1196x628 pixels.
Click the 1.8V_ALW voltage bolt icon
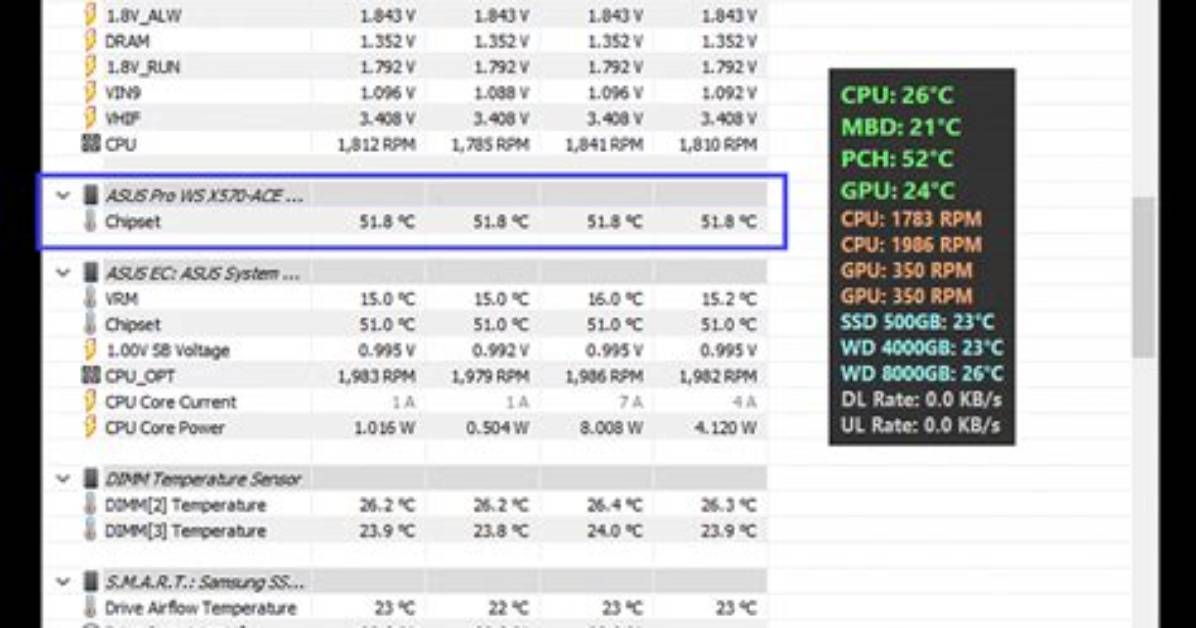point(91,15)
